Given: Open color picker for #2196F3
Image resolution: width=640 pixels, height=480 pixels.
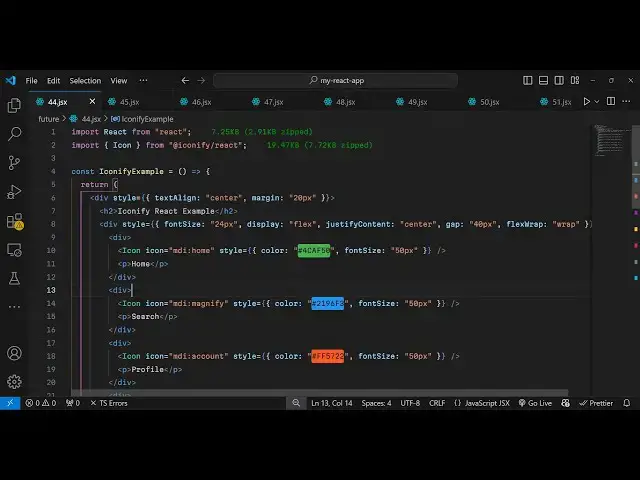Looking at the screenshot, I should point(328,303).
